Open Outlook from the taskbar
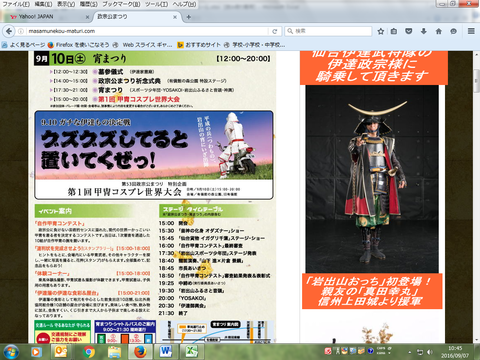 [61, 352]
